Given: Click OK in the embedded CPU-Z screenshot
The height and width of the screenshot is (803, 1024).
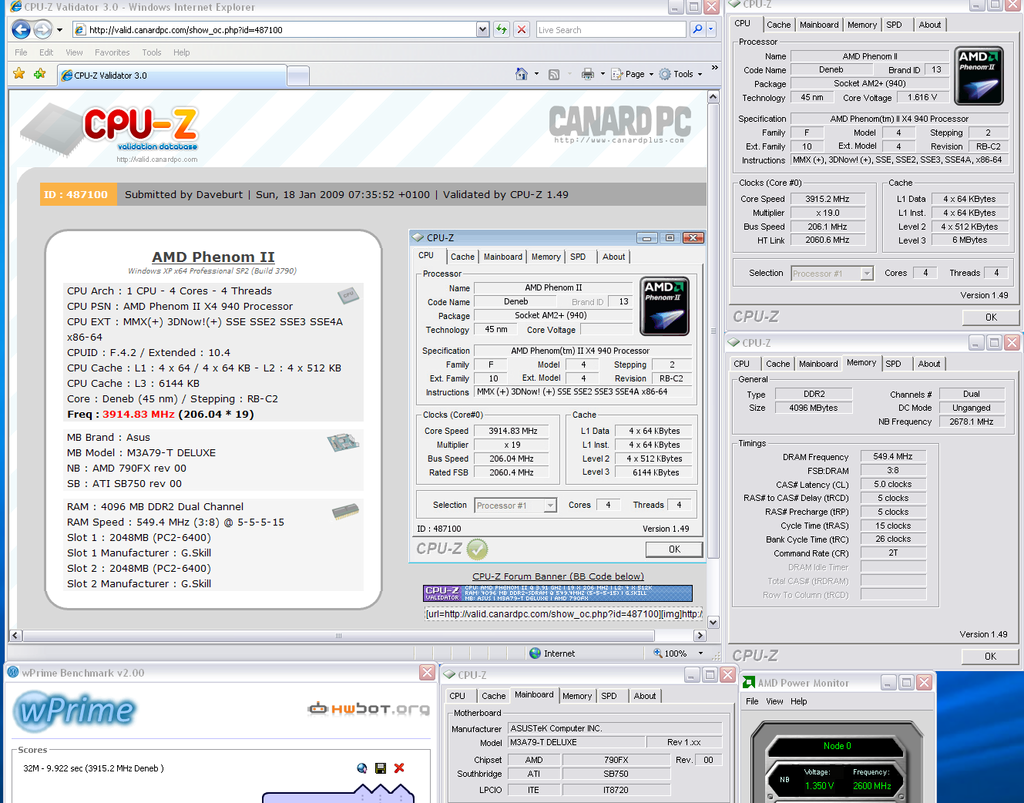Looking at the screenshot, I should (674, 549).
